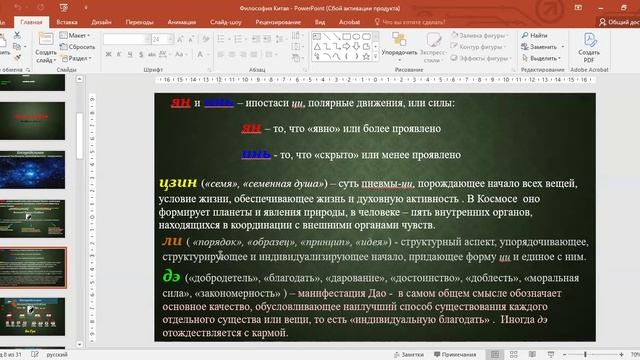Screen dimensions: 640x360
Task: Toggle Italic (К) formatting
Action: (x=119, y=54)
